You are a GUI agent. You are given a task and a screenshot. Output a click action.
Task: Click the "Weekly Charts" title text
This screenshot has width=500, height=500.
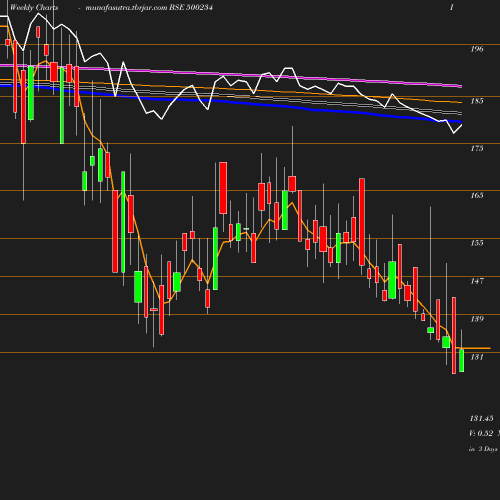(34, 7)
